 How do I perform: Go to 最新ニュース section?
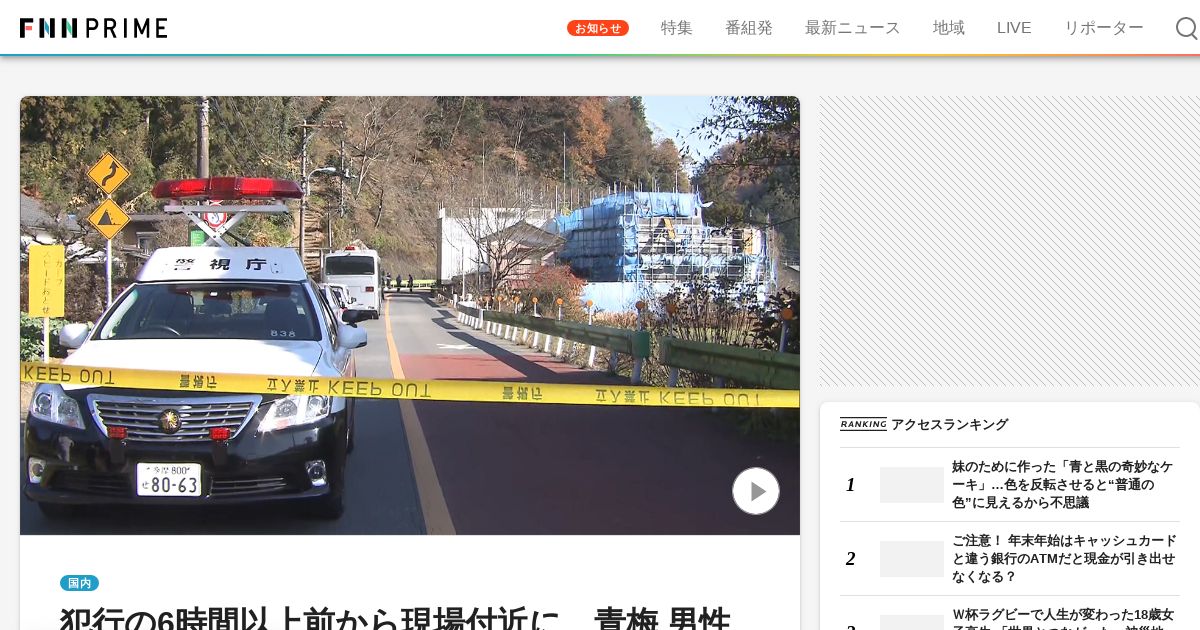pos(853,28)
